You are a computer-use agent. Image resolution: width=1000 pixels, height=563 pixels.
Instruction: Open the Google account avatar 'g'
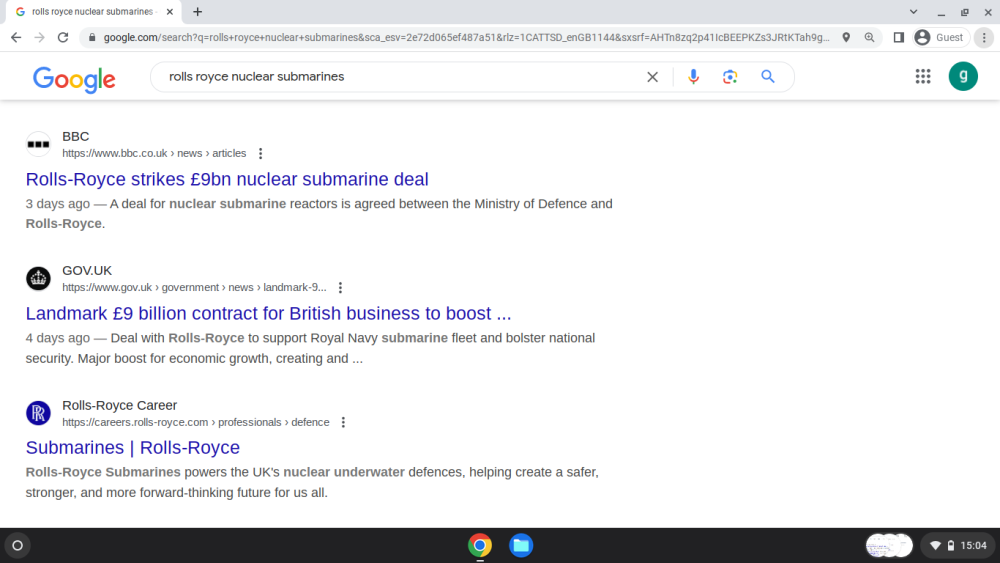coord(963,77)
